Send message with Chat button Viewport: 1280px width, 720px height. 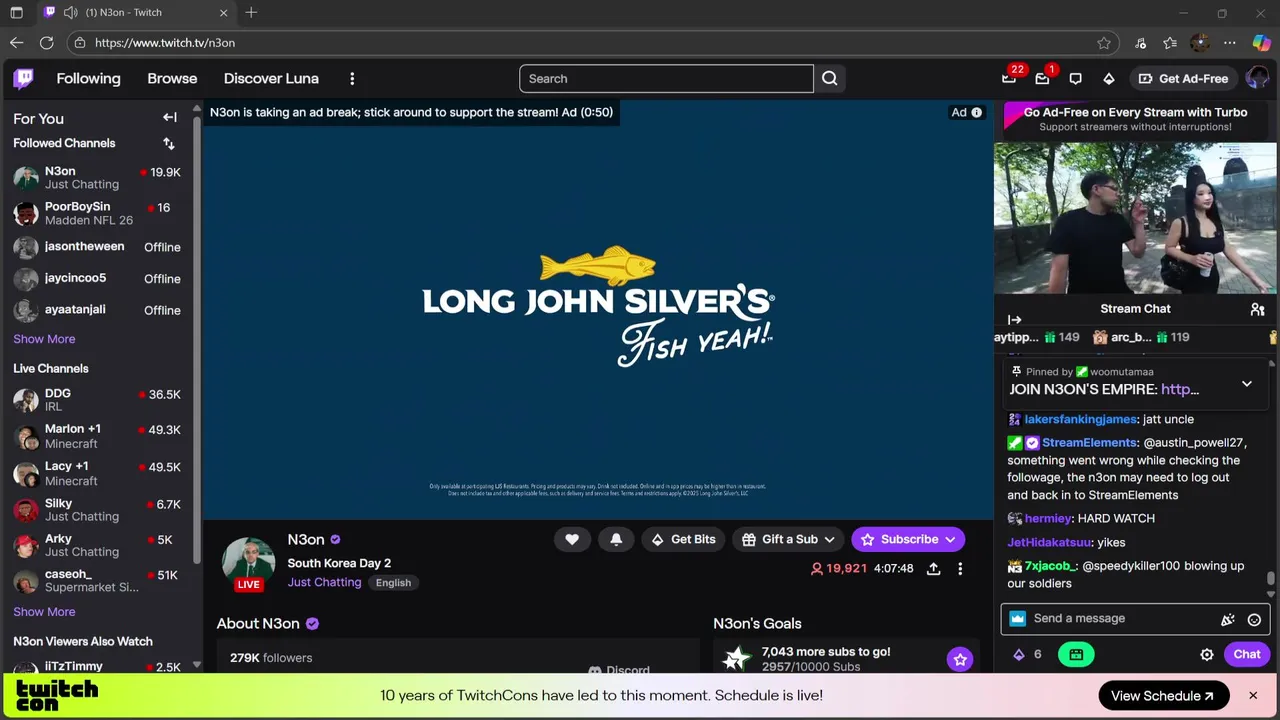pyautogui.click(x=1247, y=655)
